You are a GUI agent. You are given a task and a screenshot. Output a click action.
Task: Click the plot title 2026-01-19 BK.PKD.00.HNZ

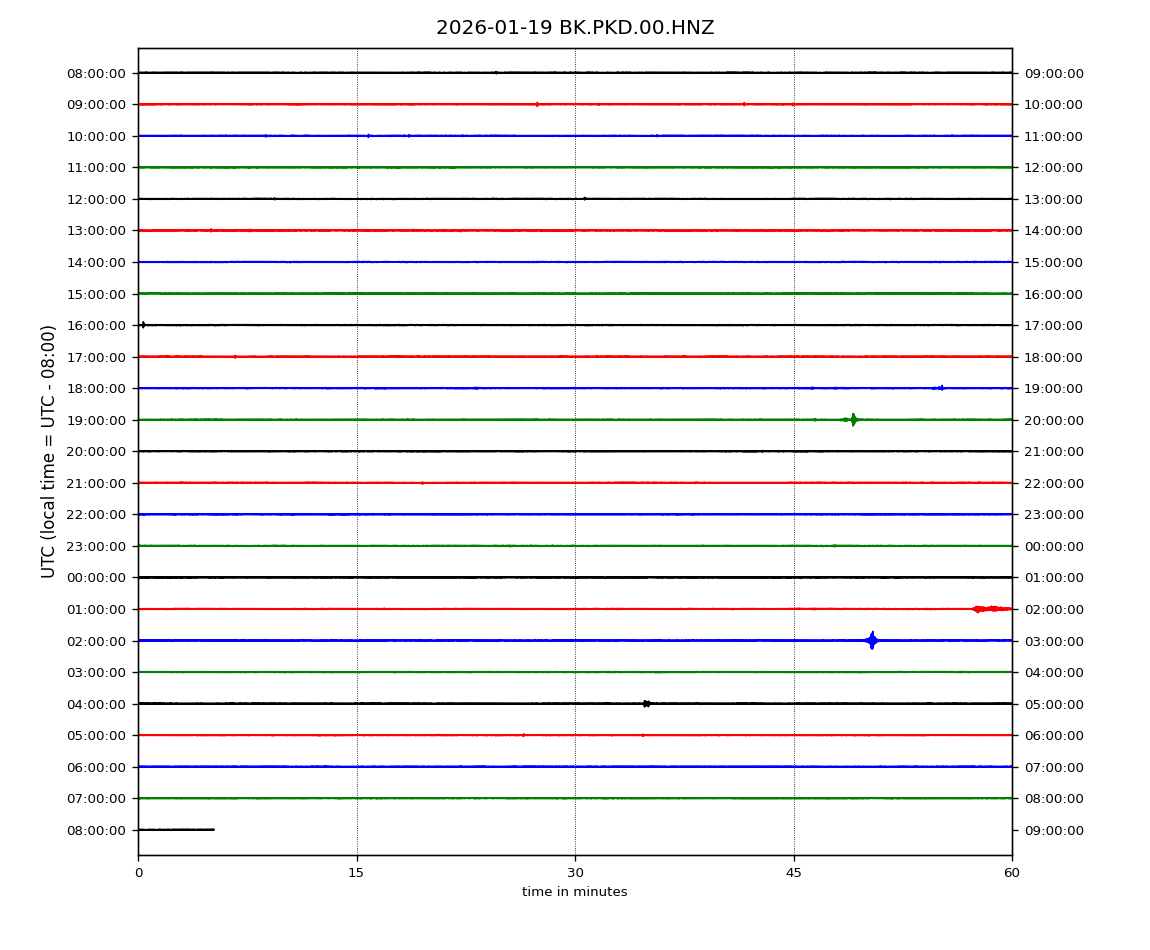[x=575, y=28]
